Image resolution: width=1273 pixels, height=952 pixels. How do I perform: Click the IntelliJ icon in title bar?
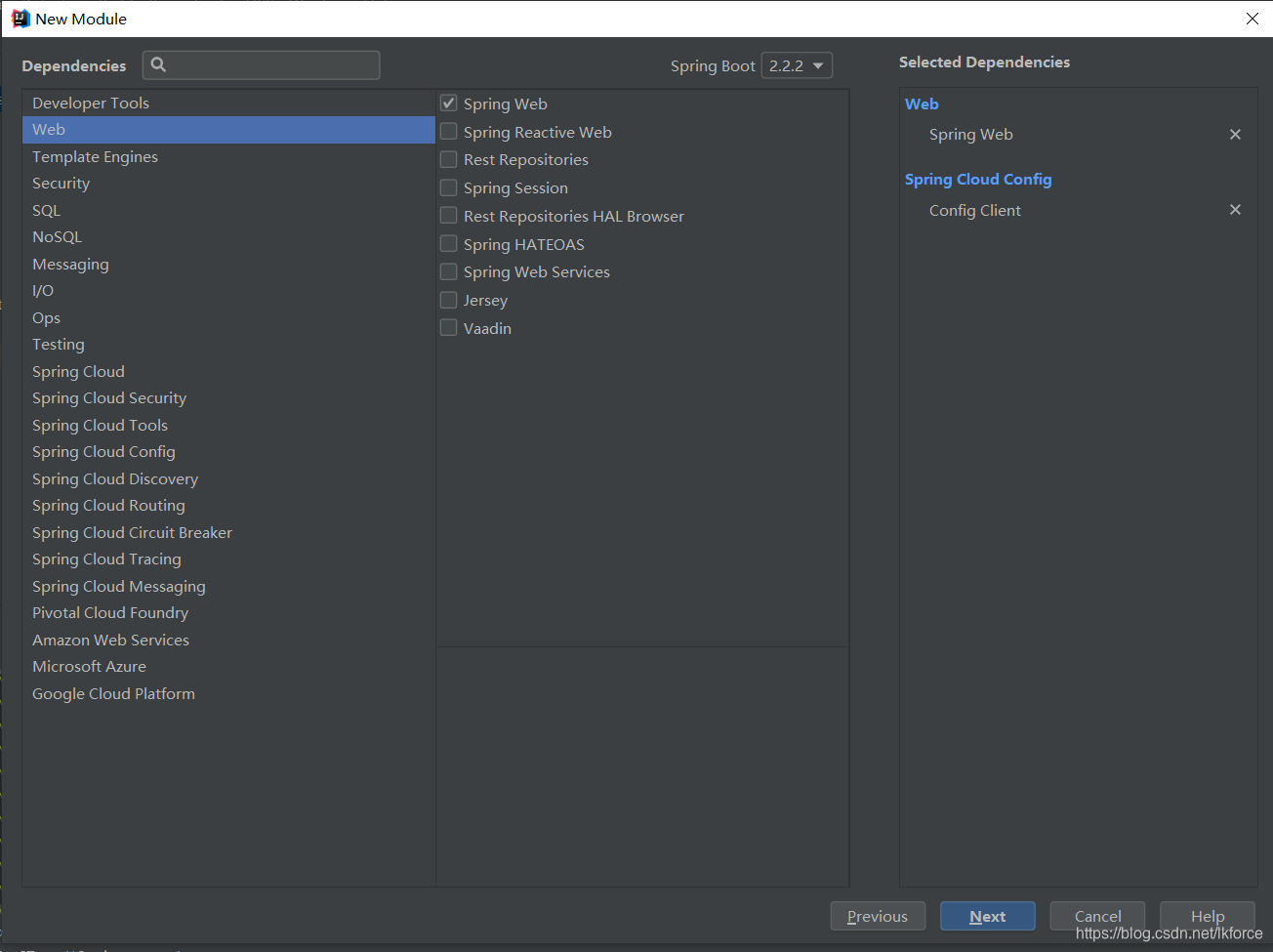[20, 19]
